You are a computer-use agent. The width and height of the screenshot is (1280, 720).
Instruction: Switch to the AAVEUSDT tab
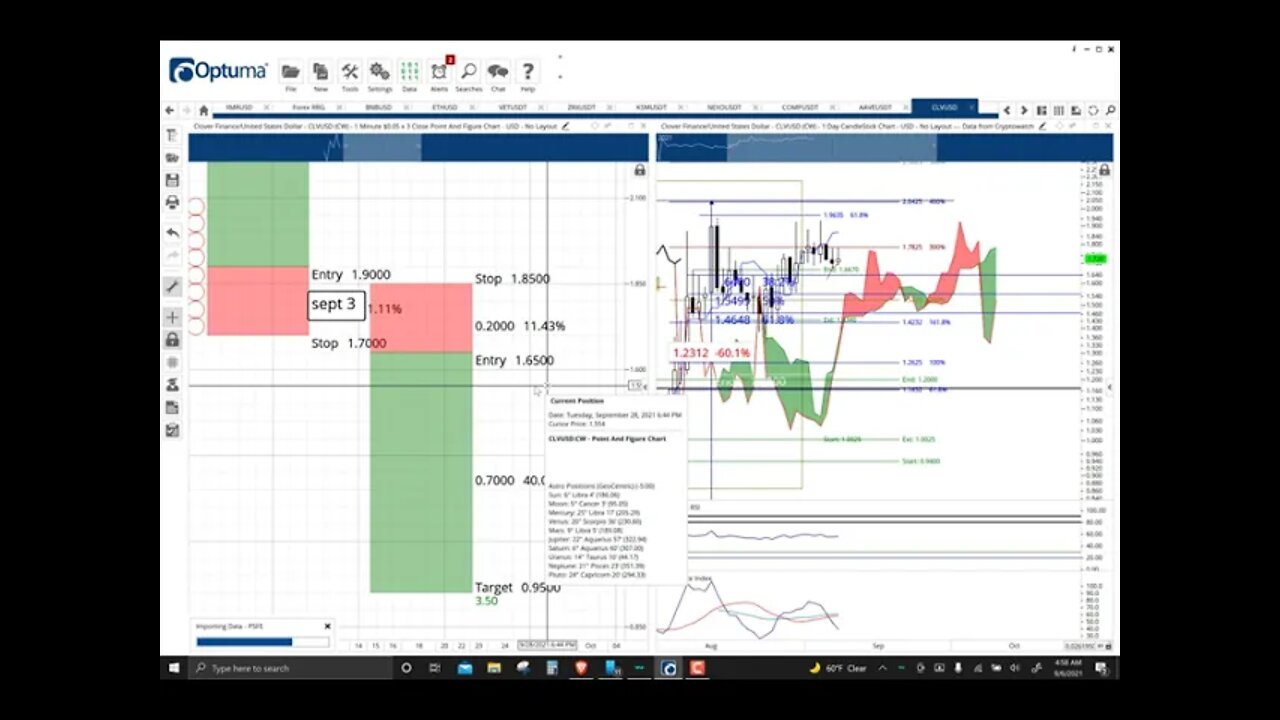click(x=874, y=107)
